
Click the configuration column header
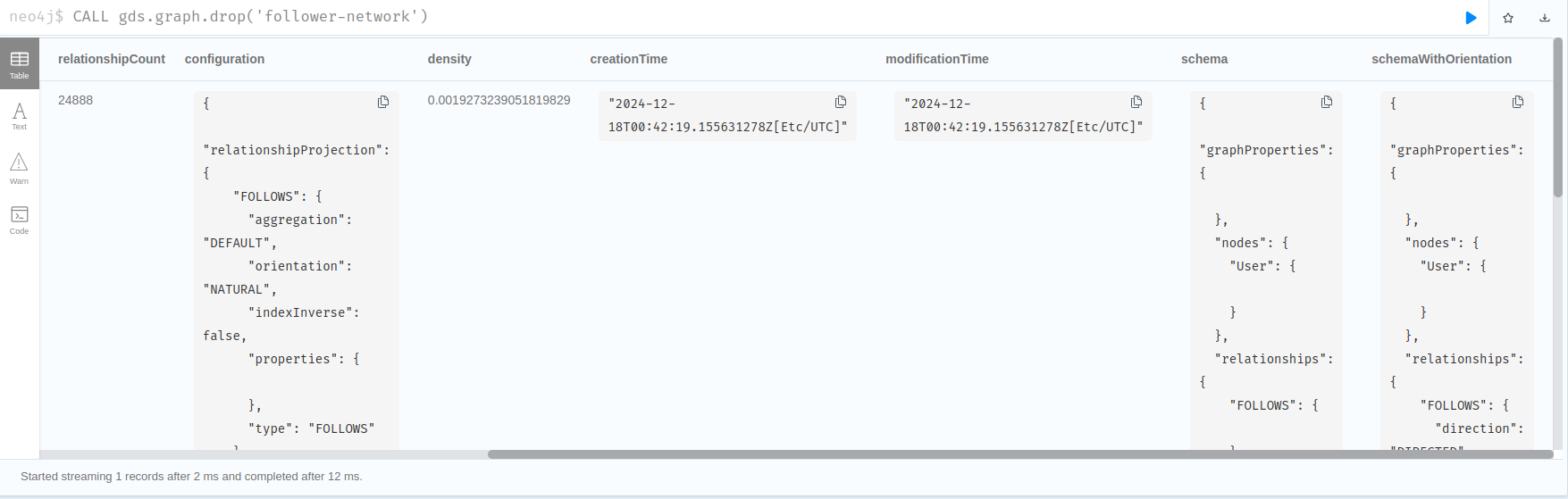point(224,59)
